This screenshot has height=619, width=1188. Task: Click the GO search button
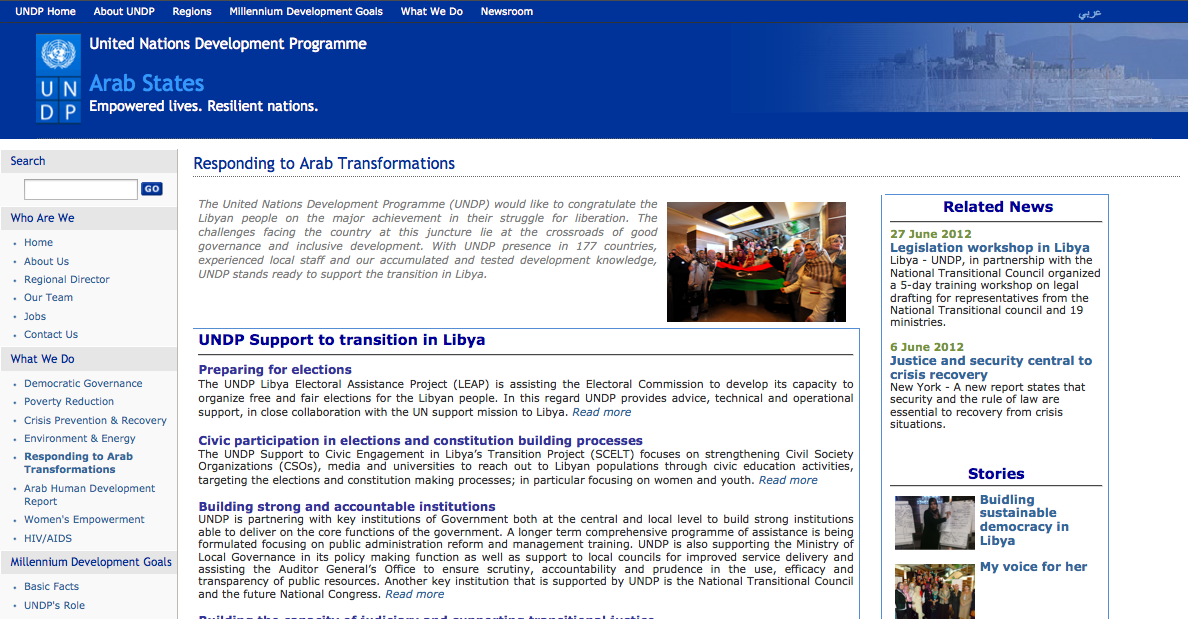pyautogui.click(x=152, y=189)
